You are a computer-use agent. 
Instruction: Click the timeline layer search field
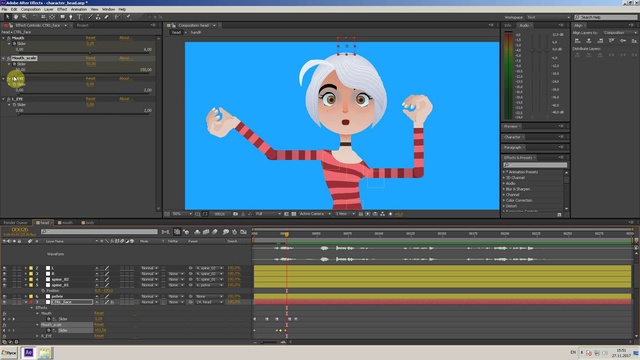point(99,232)
